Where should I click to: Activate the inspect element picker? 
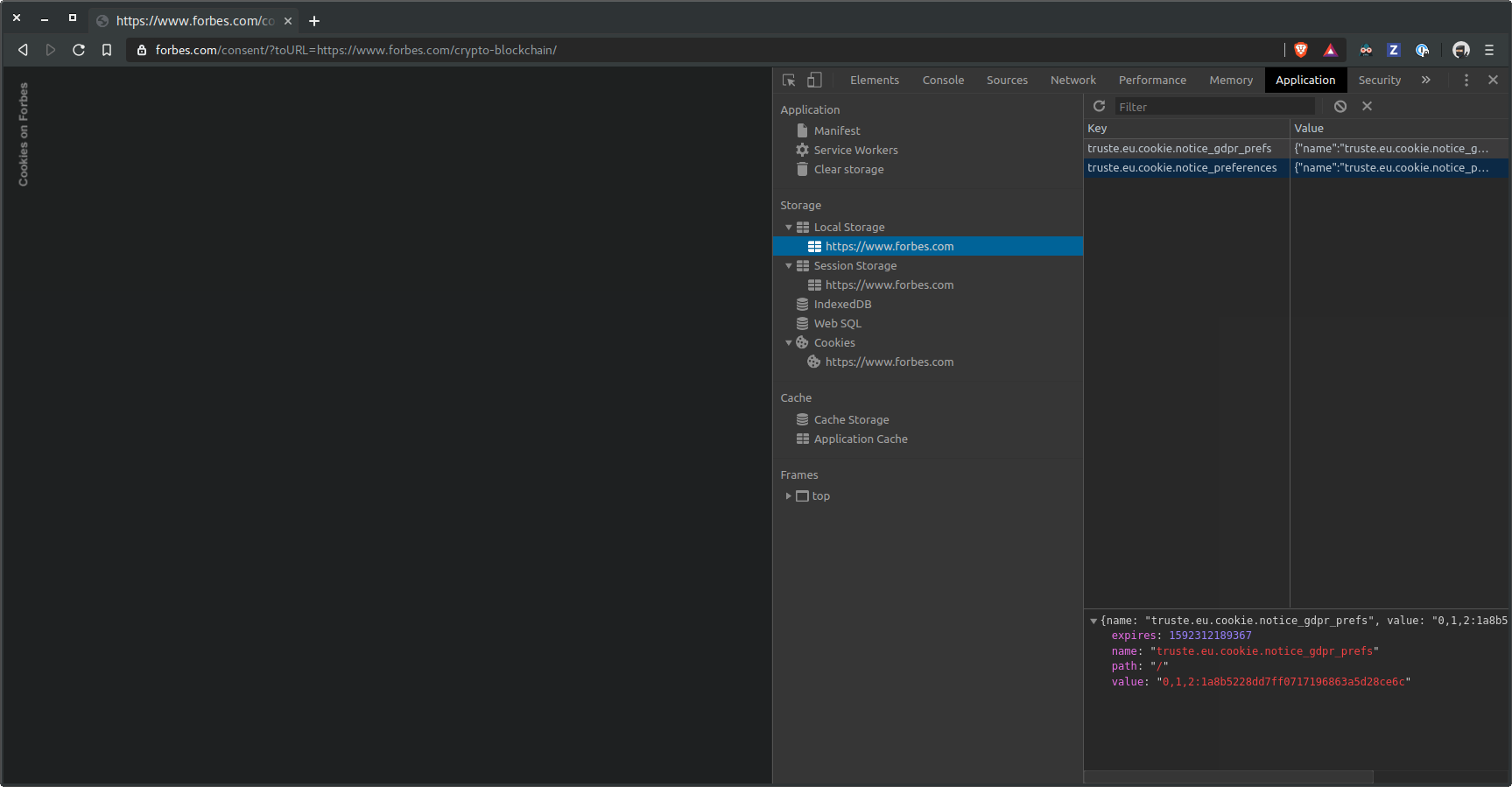click(x=789, y=80)
